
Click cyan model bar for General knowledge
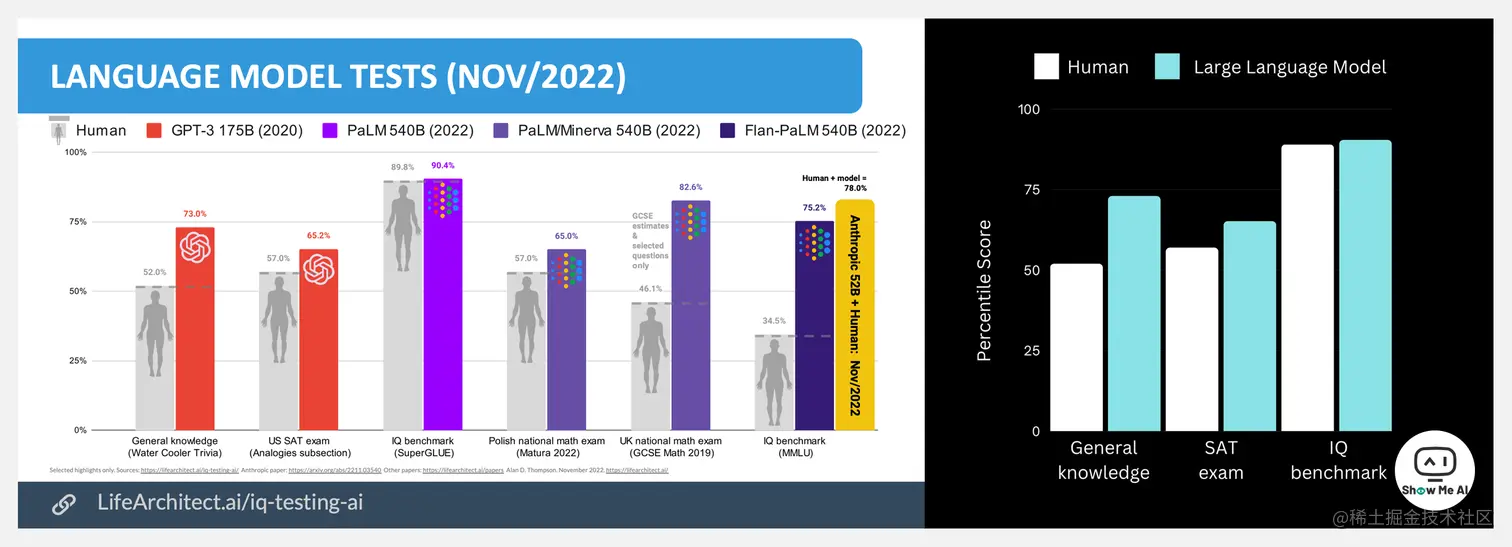[x=1134, y=313]
